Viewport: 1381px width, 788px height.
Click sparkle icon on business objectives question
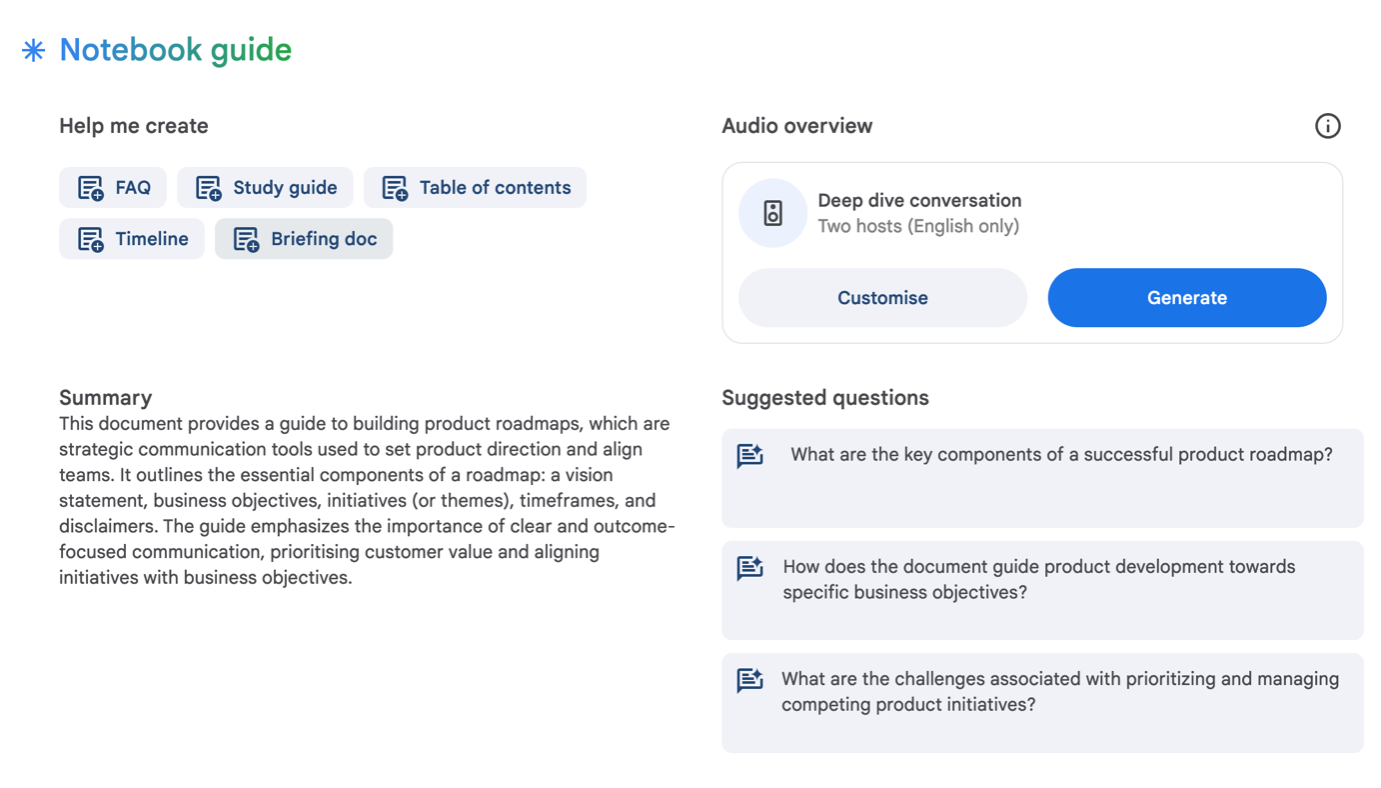[x=750, y=568]
